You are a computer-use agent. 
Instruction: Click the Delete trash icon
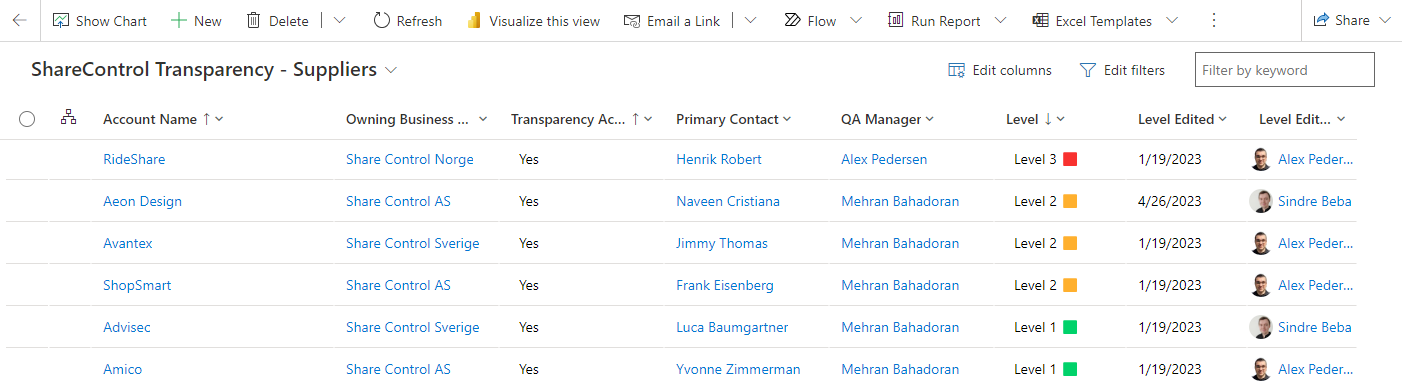click(254, 21)
